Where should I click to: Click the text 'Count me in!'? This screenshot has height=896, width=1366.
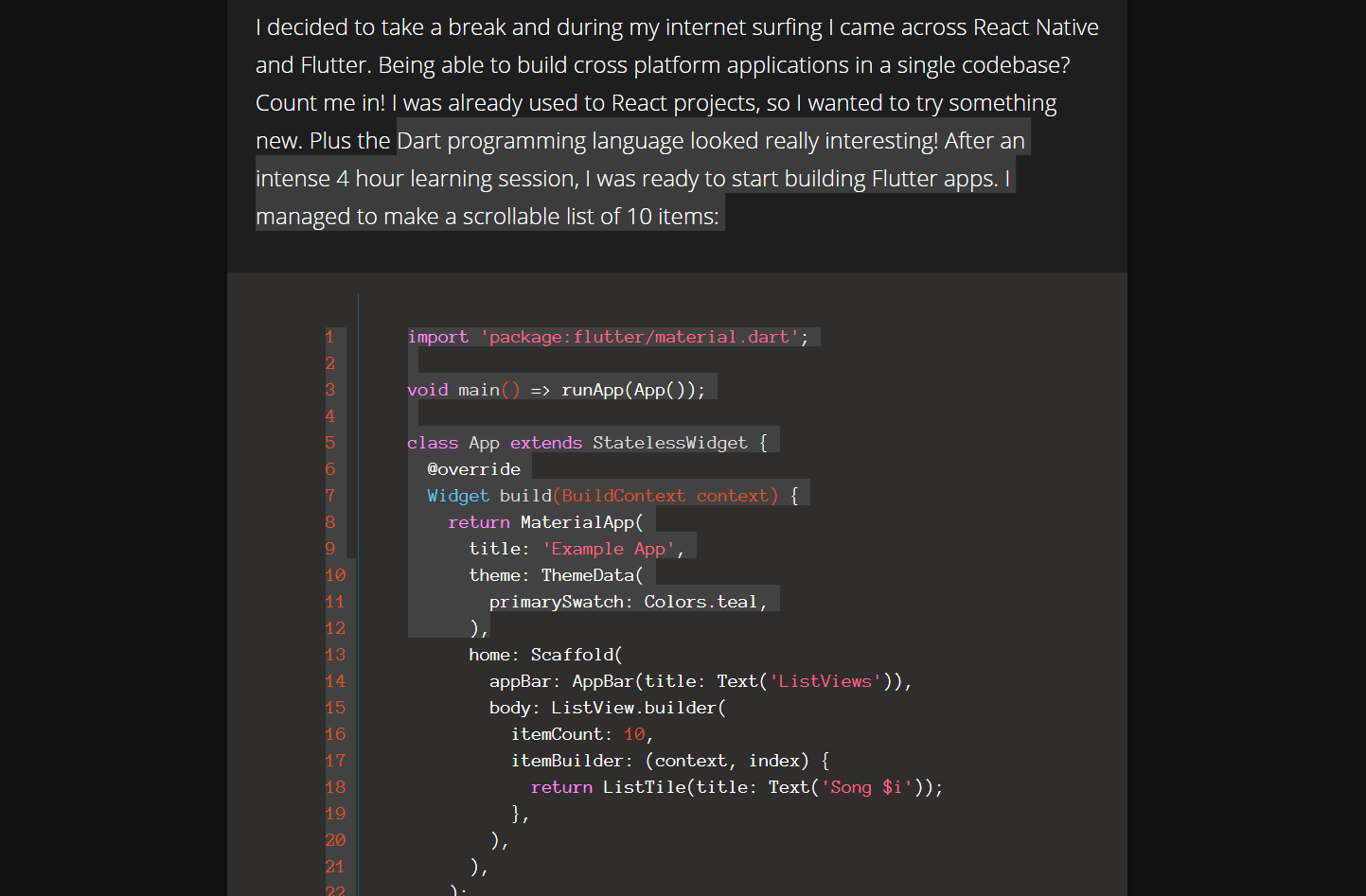[320, 103]
